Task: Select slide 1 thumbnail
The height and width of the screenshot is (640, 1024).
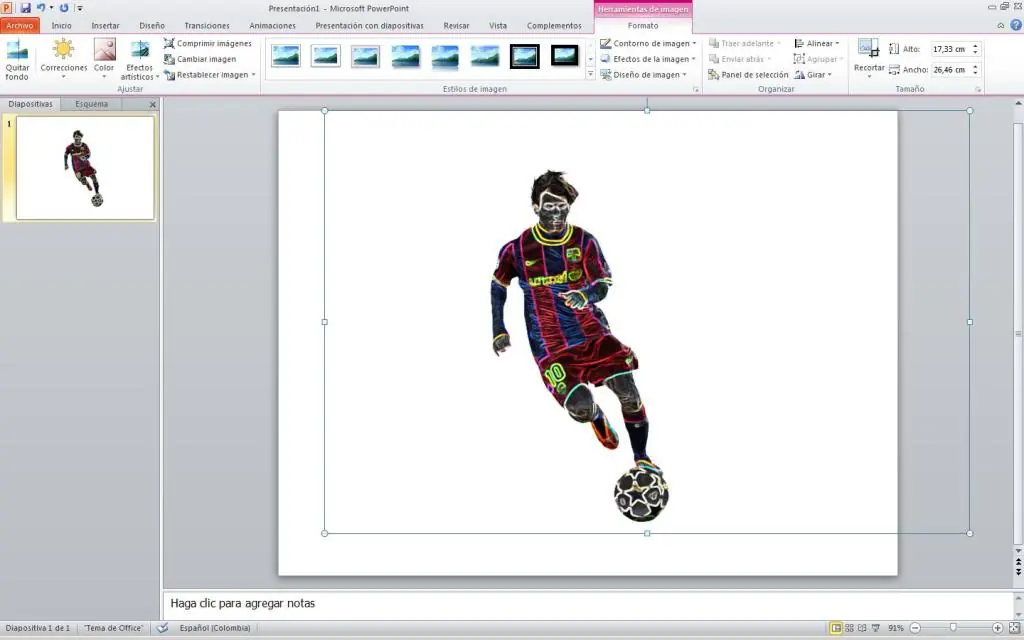Action: tap(85, 168)
